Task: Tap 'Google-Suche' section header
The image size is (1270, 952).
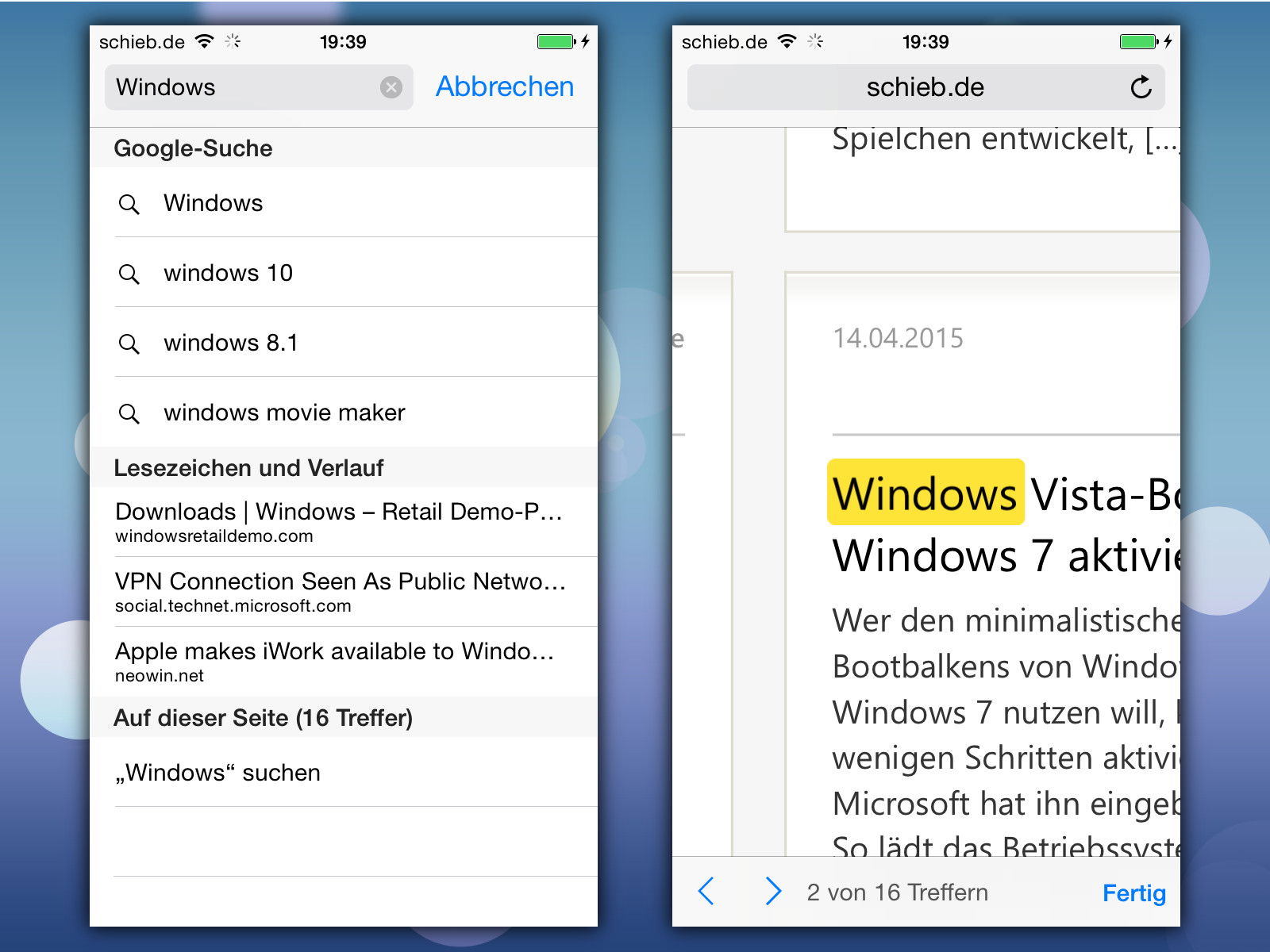Action: (193, 148)
